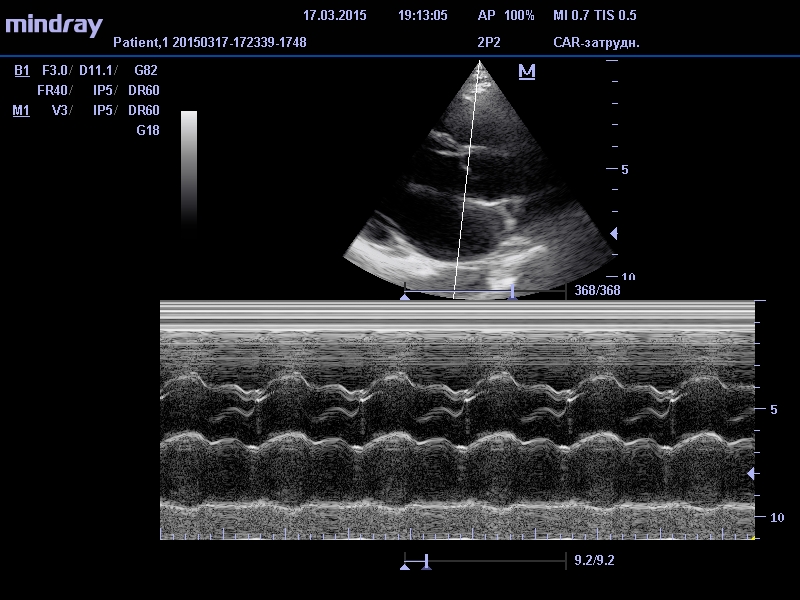
Task: Click the left triangle marker on the 9.2/9.2 bar
Action: point(405,566)
